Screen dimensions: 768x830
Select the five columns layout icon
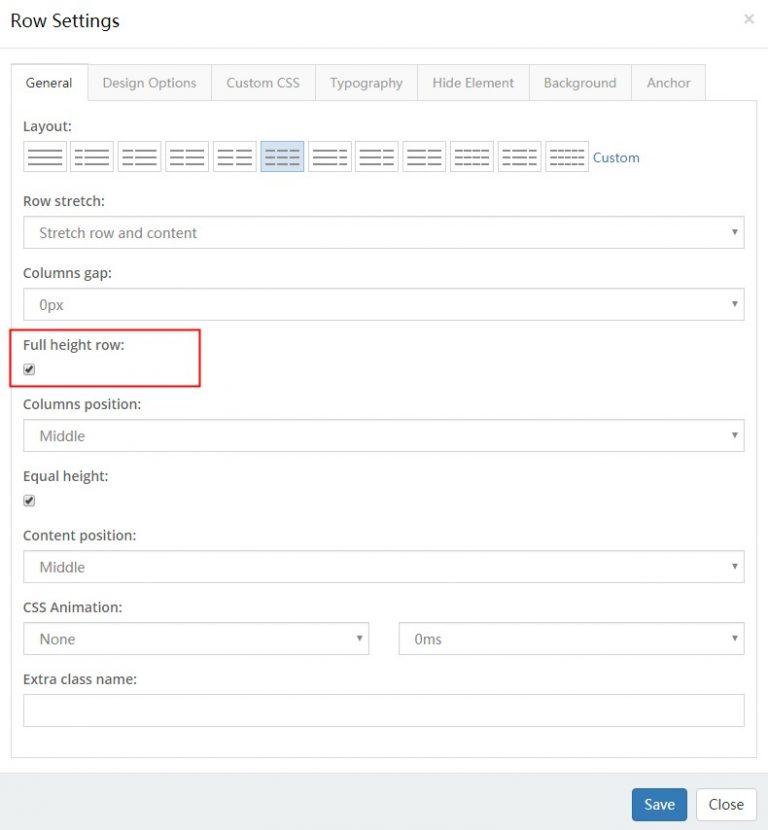(567, 156)
